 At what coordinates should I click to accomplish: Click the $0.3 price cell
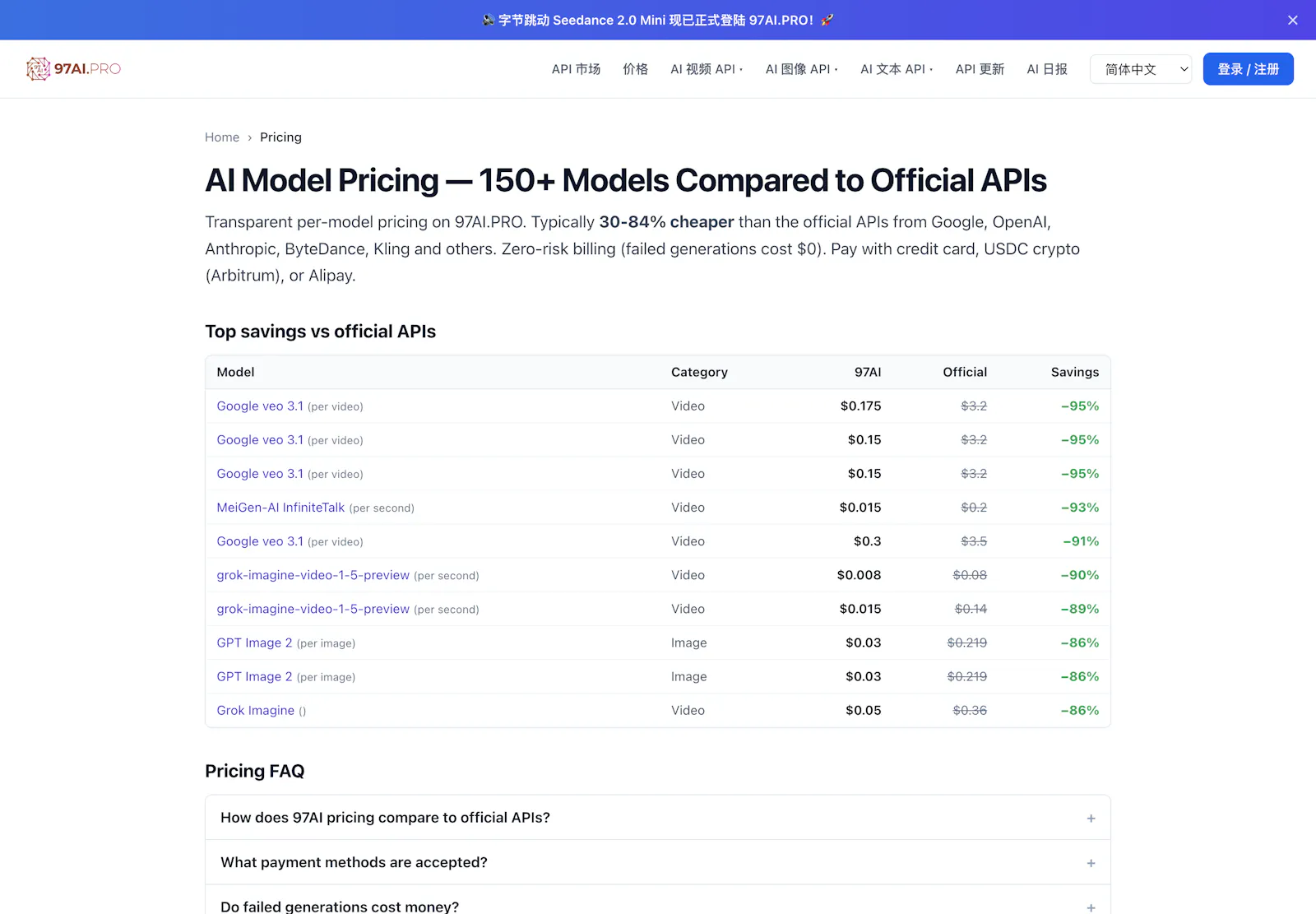pos(867,541)
